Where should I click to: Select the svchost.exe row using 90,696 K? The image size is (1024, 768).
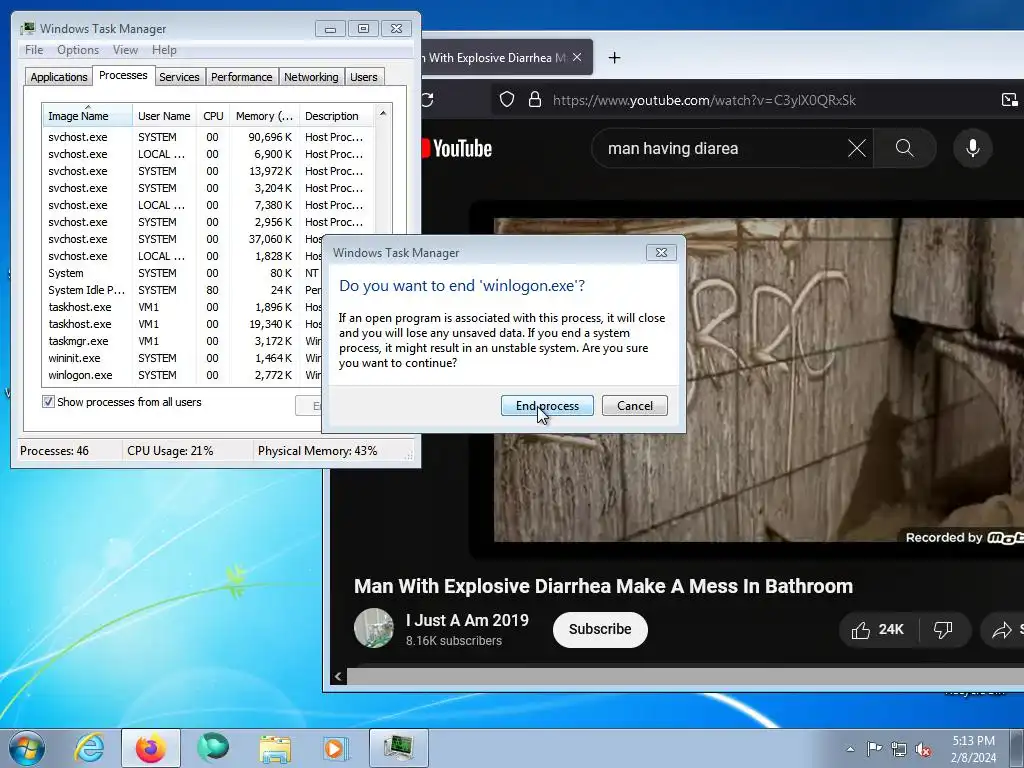point(209,137)
